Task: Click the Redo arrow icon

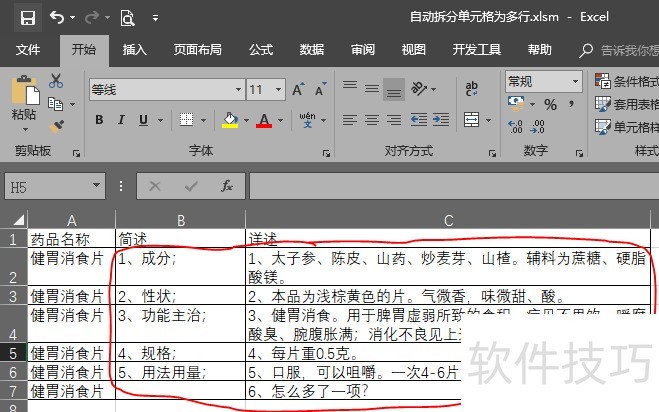Action: (92, 17)
